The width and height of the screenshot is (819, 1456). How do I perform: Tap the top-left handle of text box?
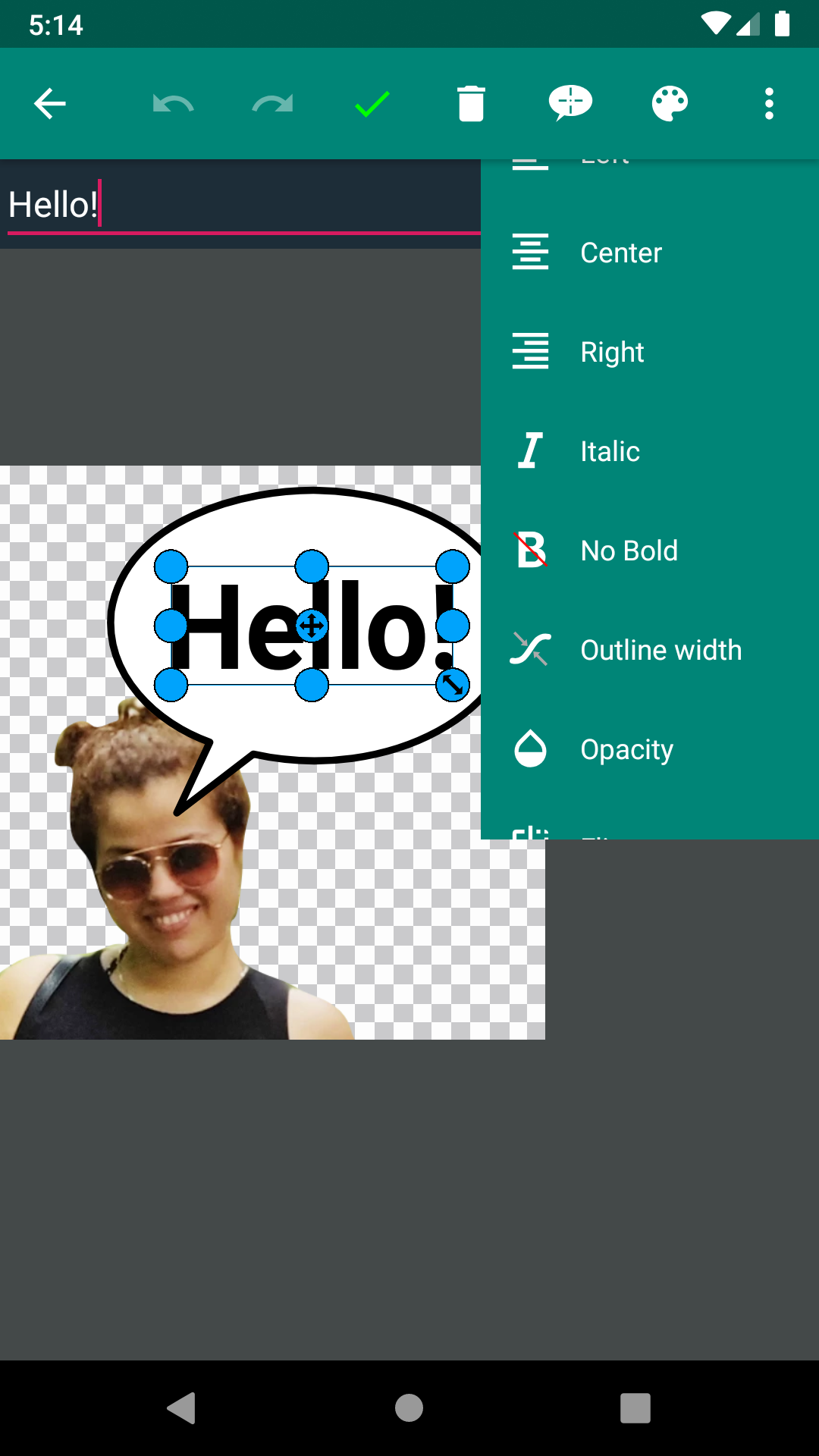click(171, 566)
